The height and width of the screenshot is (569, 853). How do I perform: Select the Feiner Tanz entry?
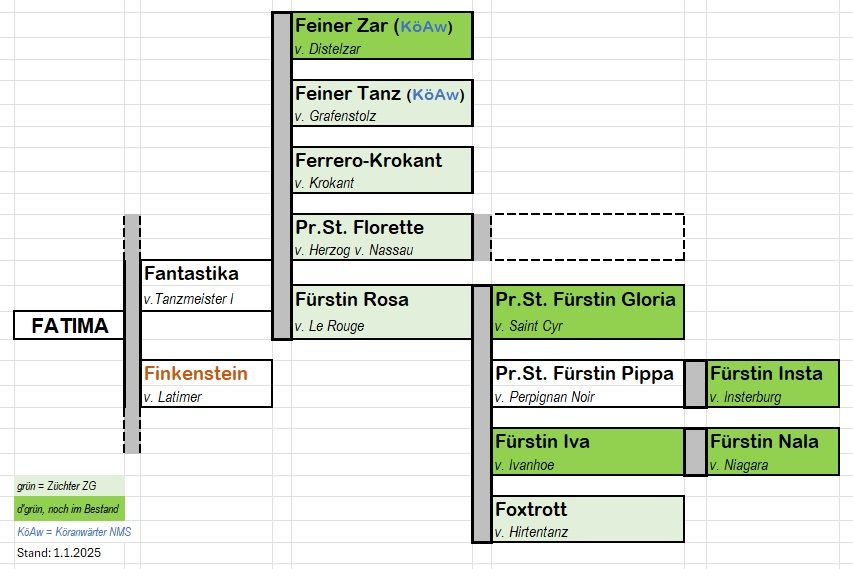coord(381,103)
